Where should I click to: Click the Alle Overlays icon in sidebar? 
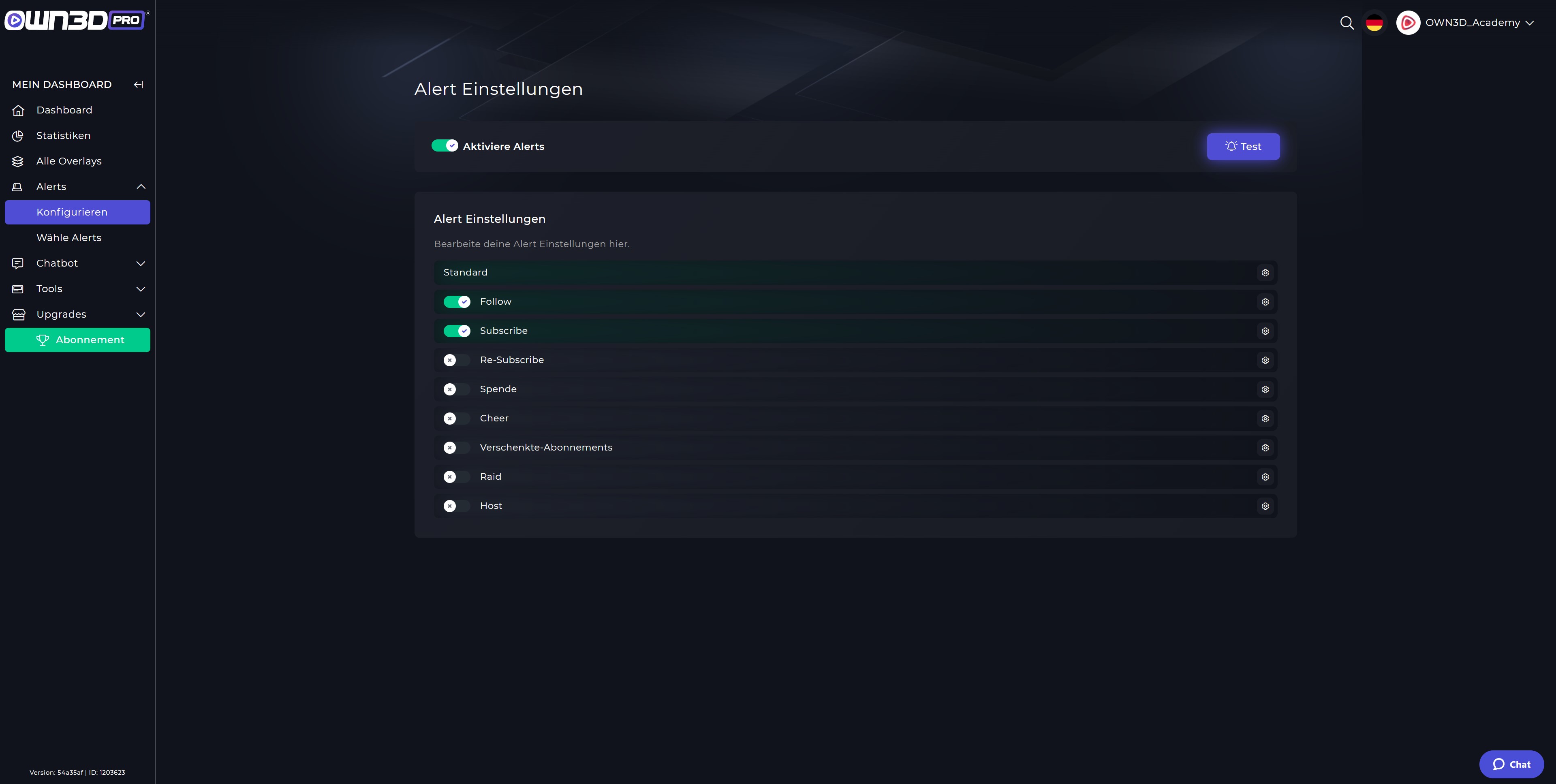[x=17, y=161]
